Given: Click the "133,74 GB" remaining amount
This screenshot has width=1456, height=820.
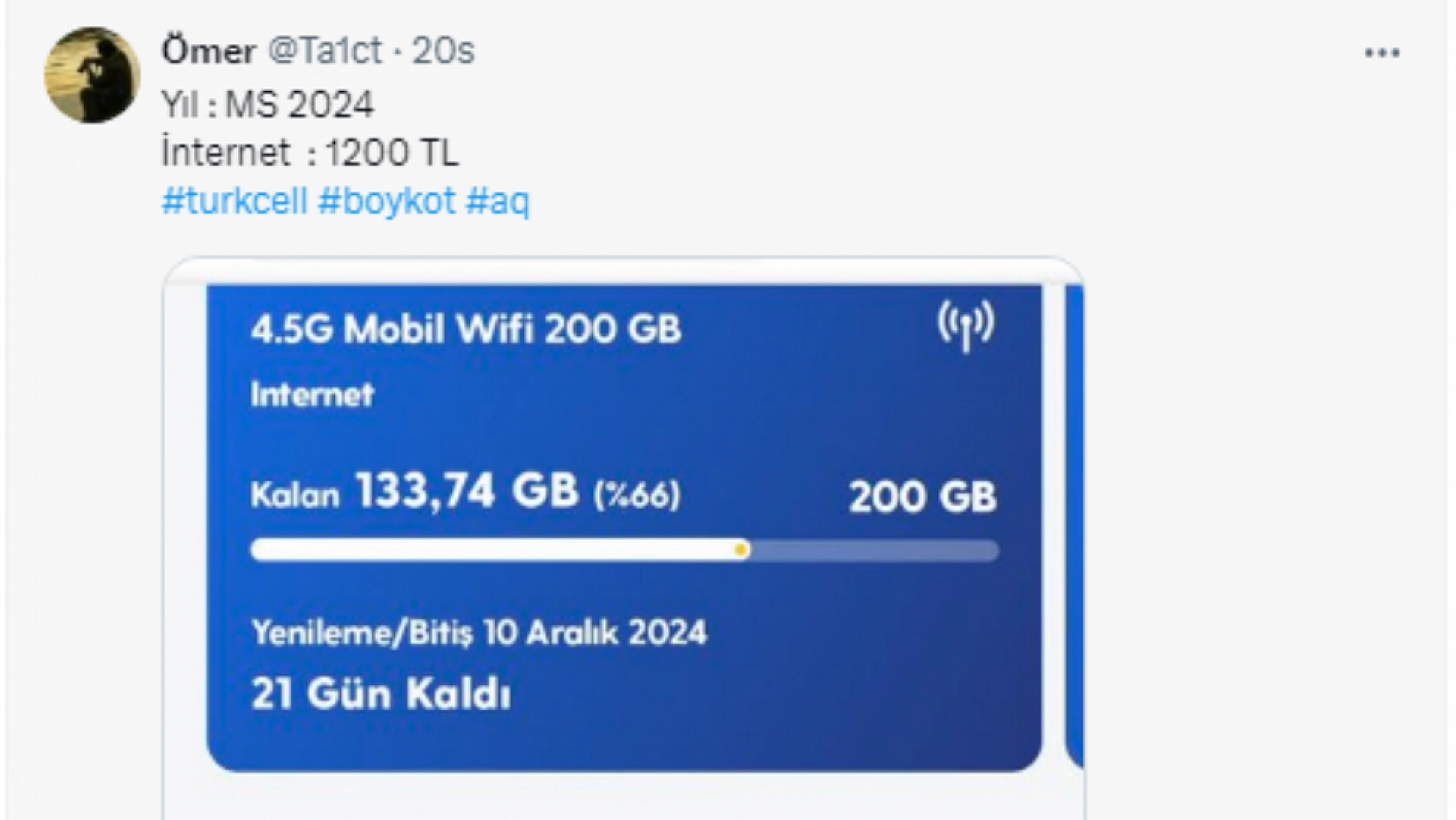Looking at the screenshot, I should (x=467, y=491).
